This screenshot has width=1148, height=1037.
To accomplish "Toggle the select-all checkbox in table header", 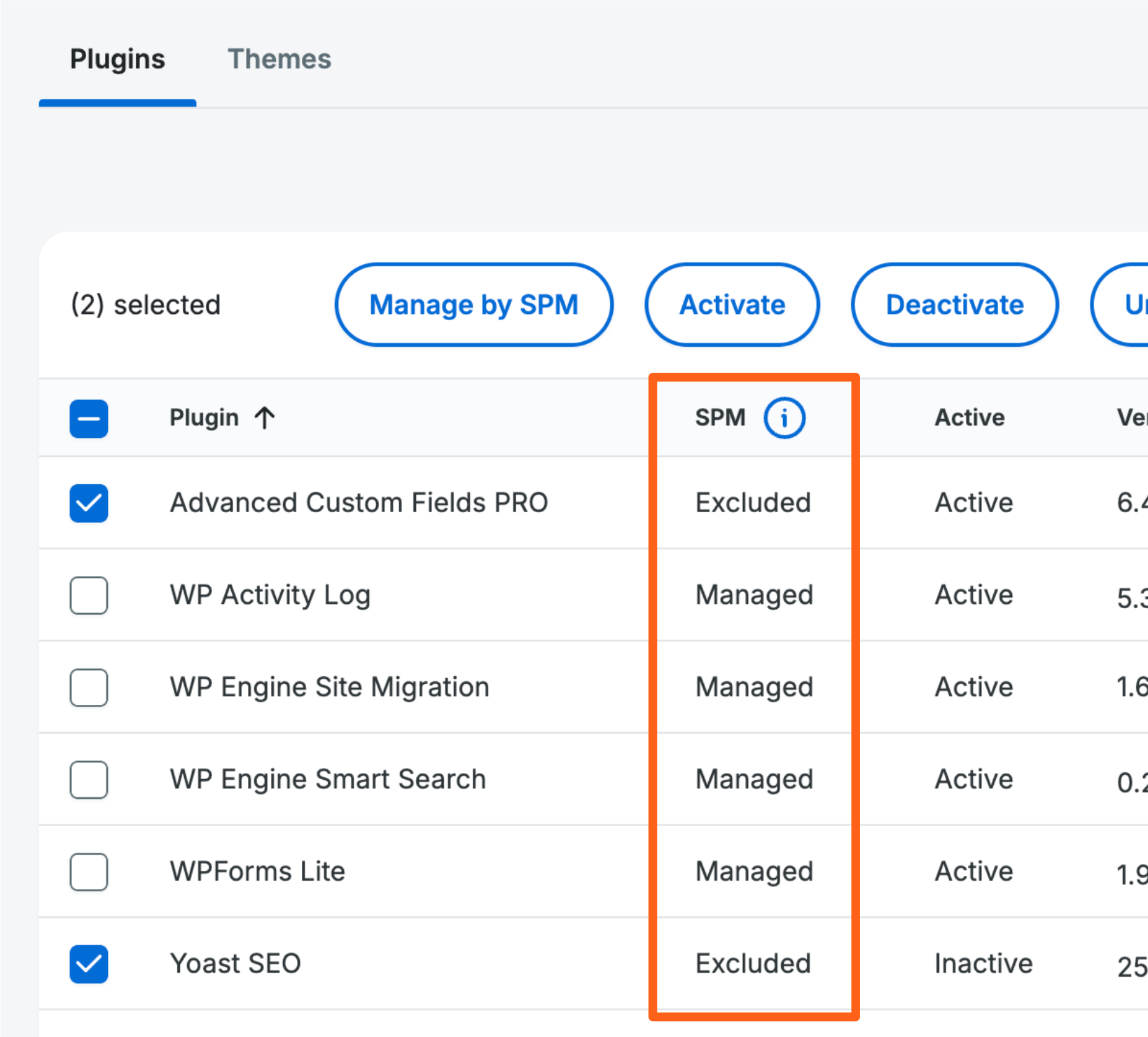I will [x=89, y=418].
